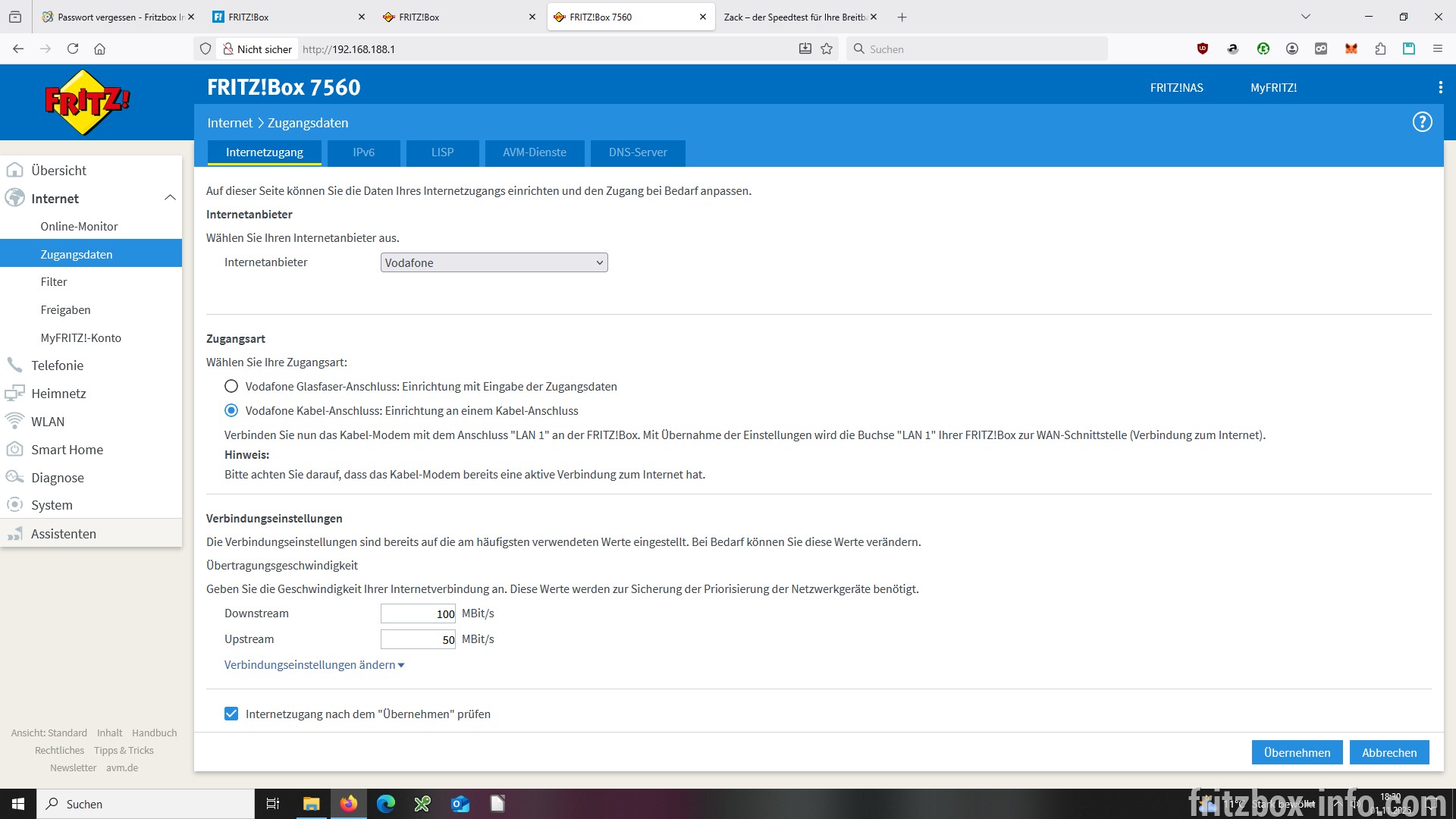Image resolution: width=1456 pixels, height=819 pixels.
Task: Click the Übernehmen button
Action: (x=1297, y=753)
